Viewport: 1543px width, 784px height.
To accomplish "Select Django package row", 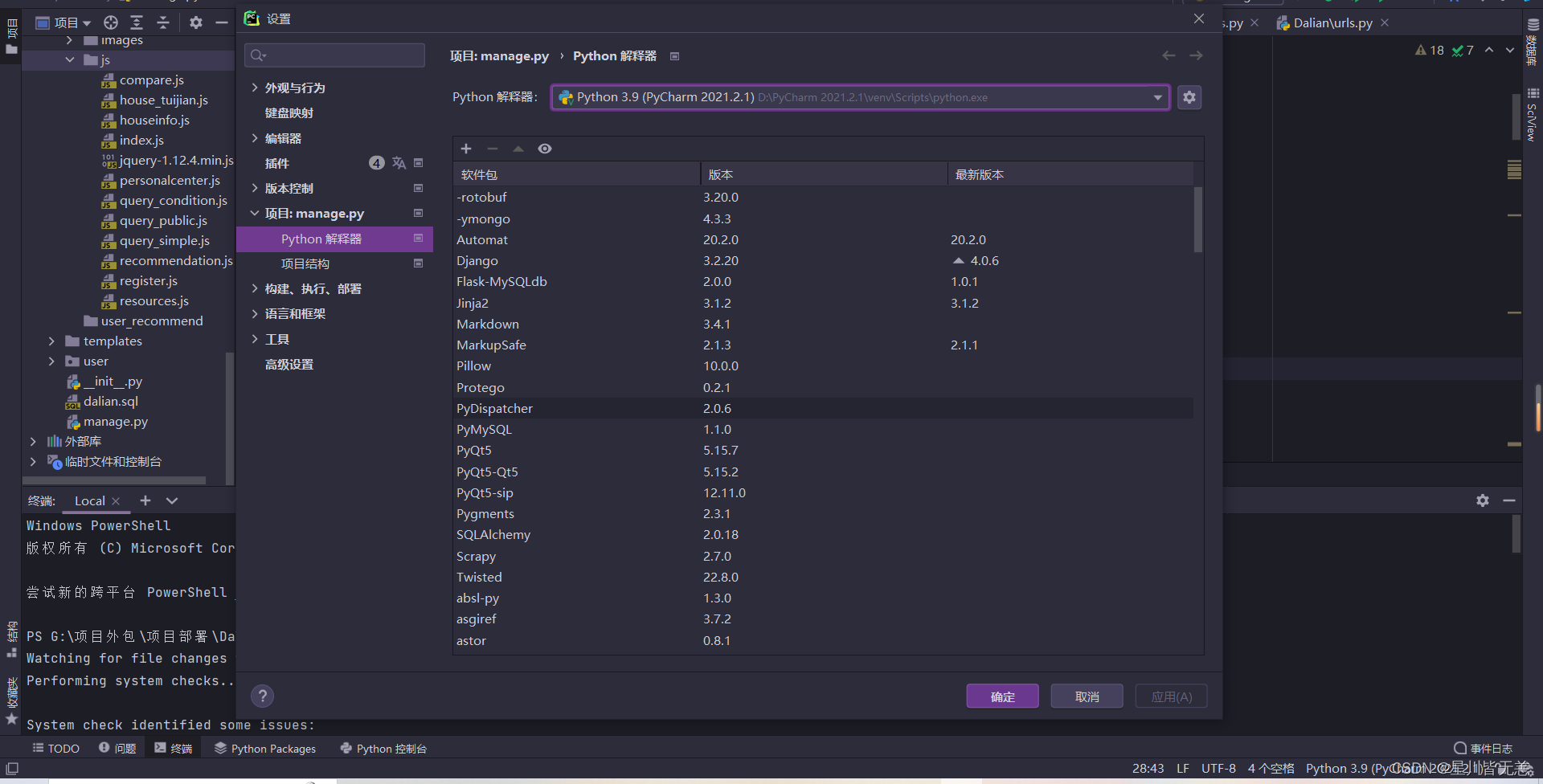I will (x=823, y=261).
